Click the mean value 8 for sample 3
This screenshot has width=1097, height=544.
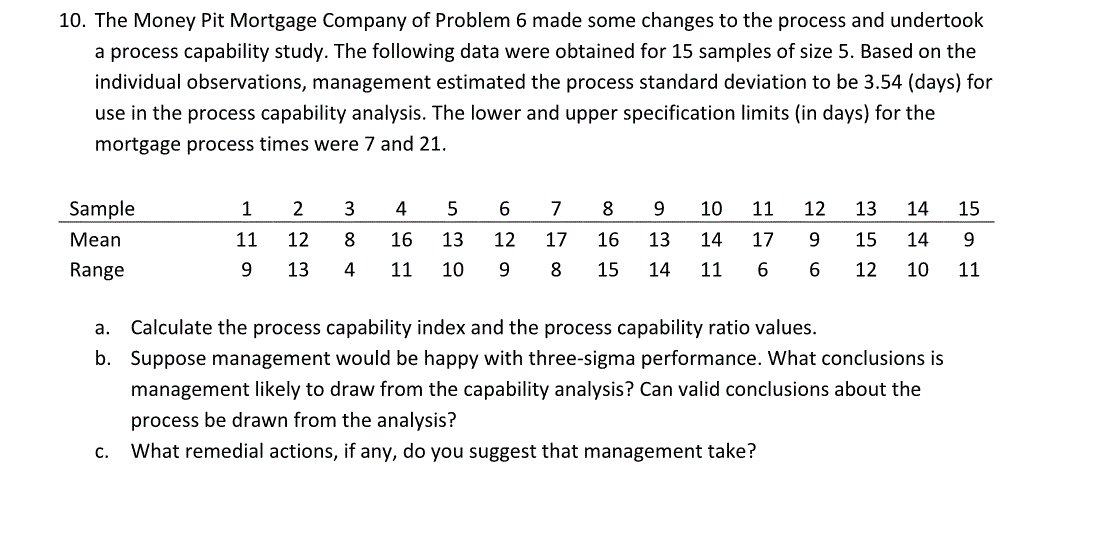(x=350, y=241)
